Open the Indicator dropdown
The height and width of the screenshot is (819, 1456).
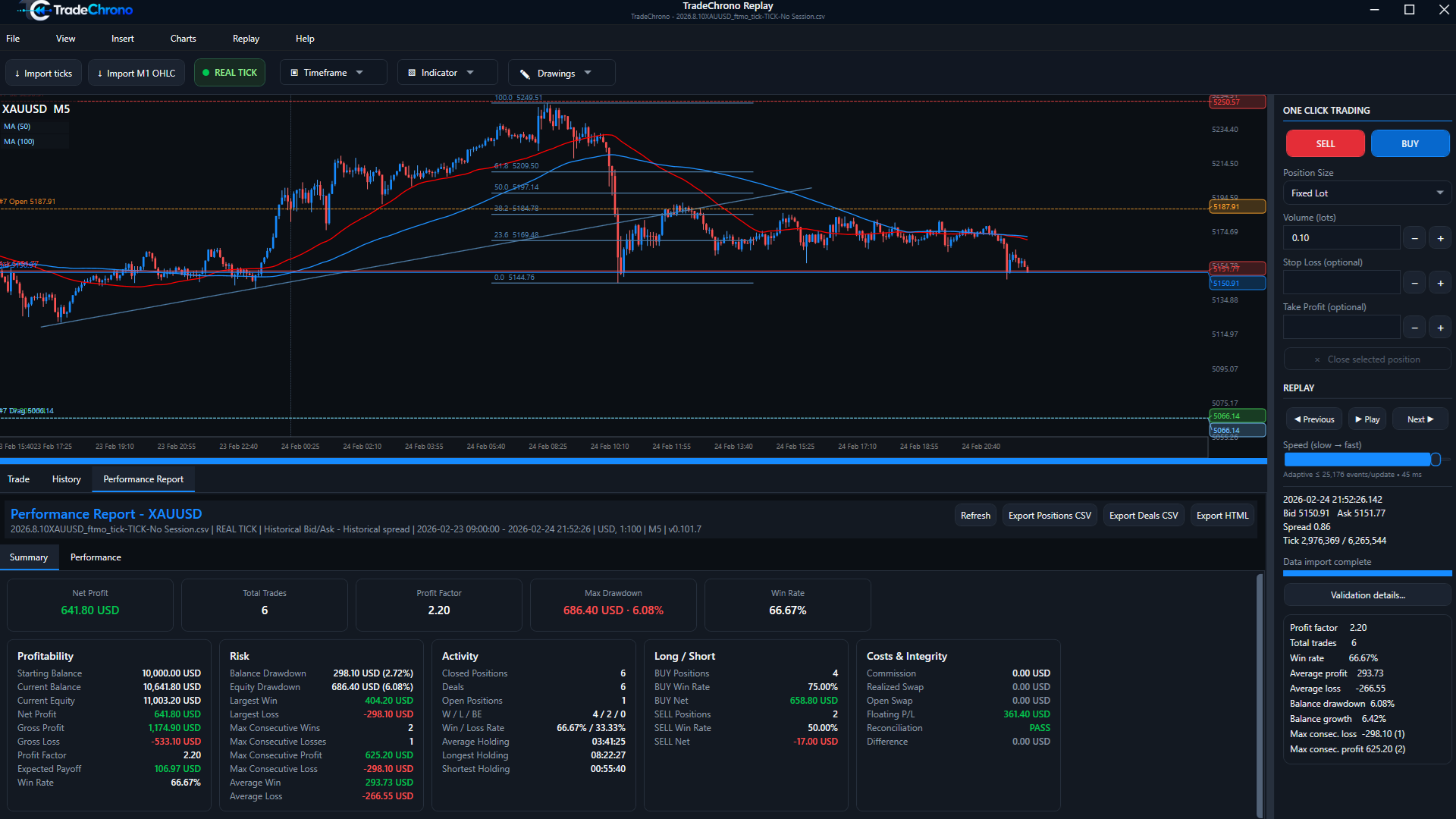447,73
